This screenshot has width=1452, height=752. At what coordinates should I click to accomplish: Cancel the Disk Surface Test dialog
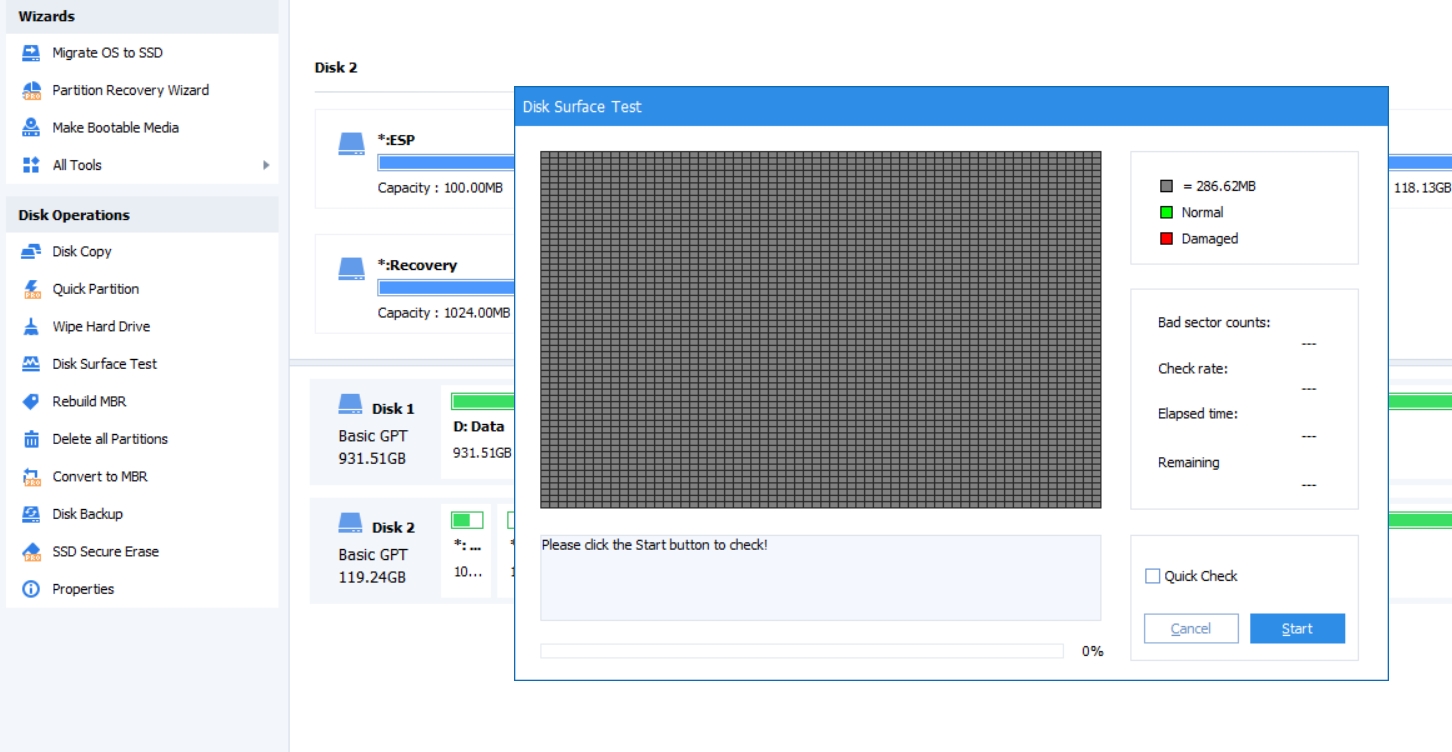[1190, 628]
